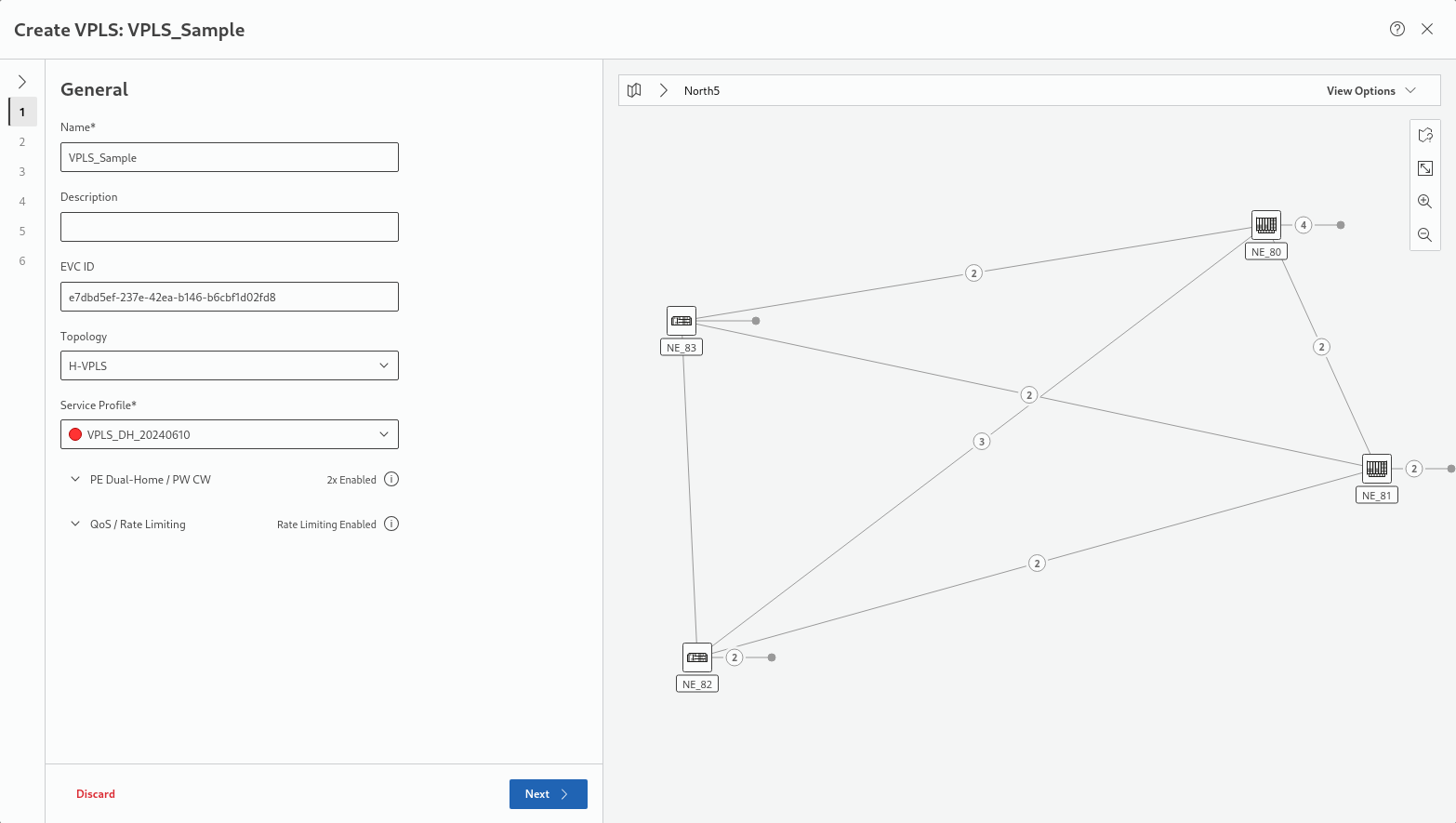
Task: Zoom out on the topology map
Action: click(x=1424, y=235)
